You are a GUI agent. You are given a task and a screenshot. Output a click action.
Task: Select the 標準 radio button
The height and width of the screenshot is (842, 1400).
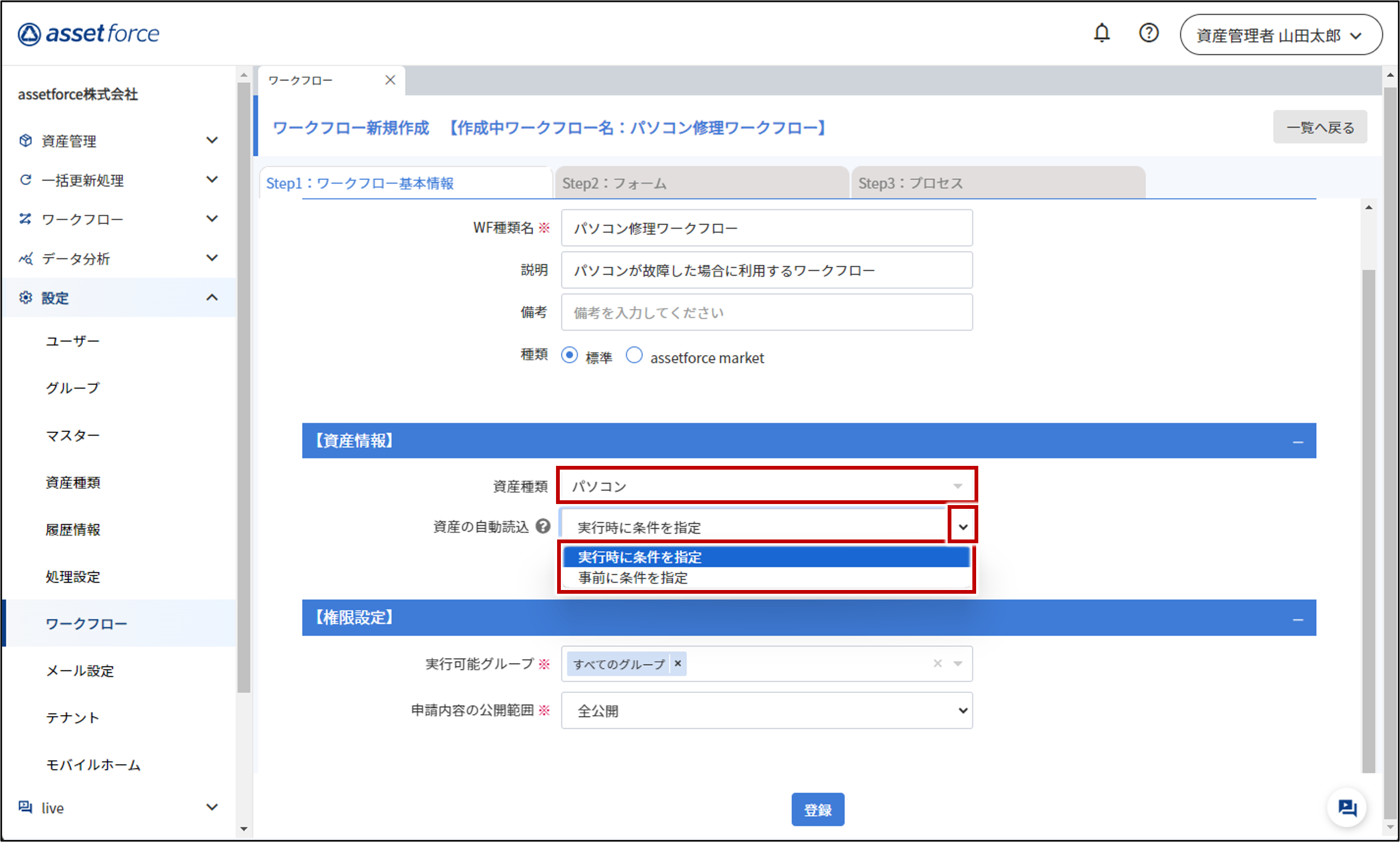click(x=569, y=356)
